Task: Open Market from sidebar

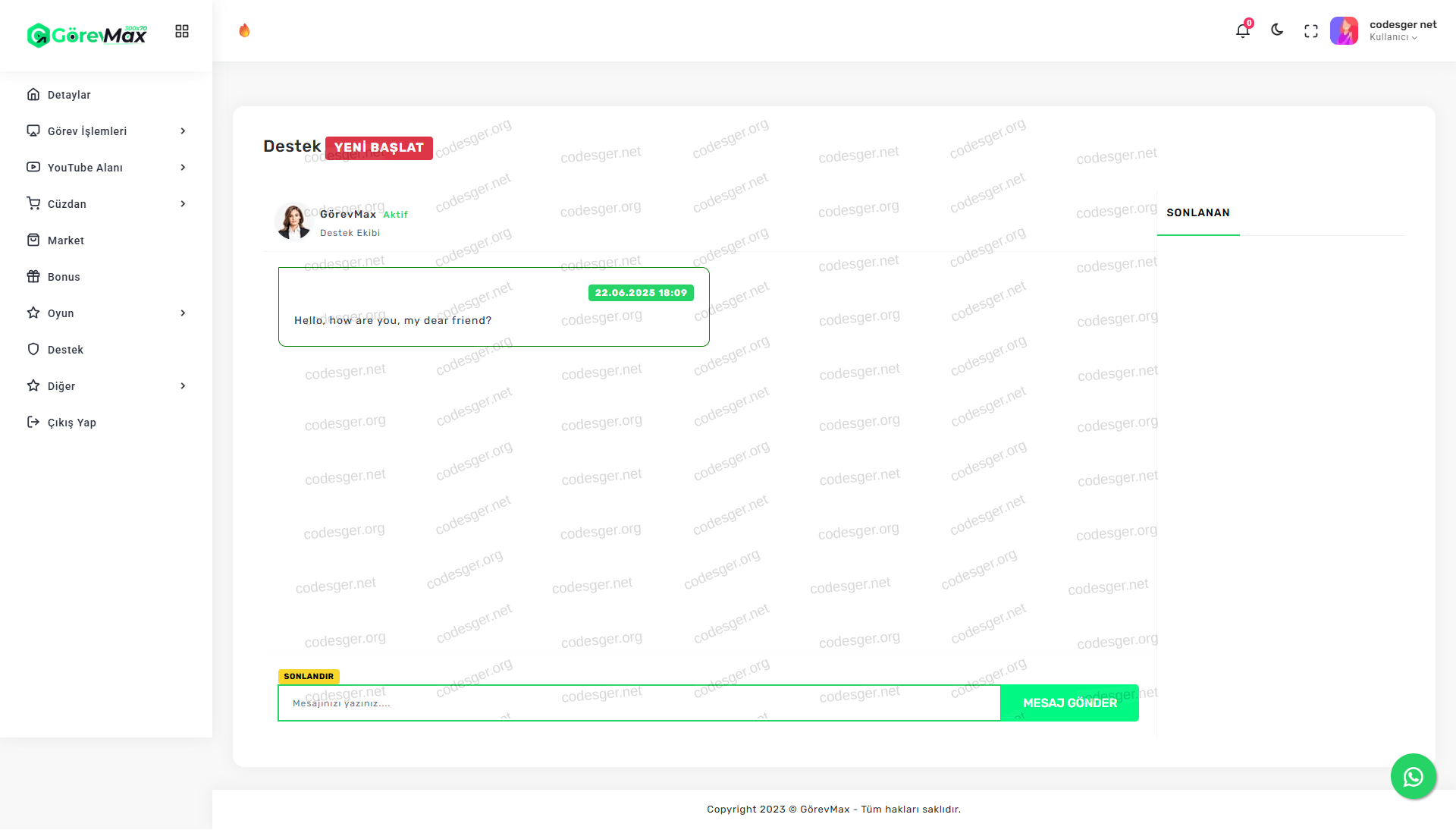Action: click(x=66, y=241)
